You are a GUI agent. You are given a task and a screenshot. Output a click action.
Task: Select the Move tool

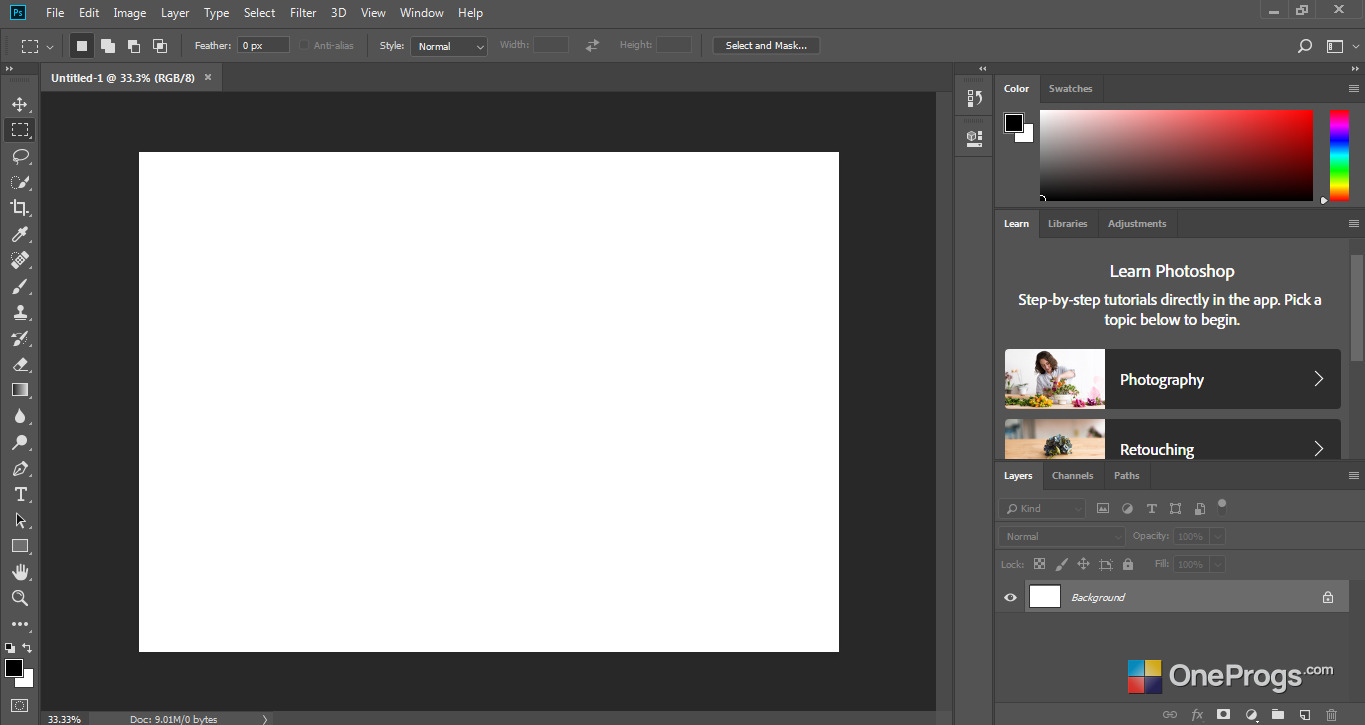click(20, 104)
